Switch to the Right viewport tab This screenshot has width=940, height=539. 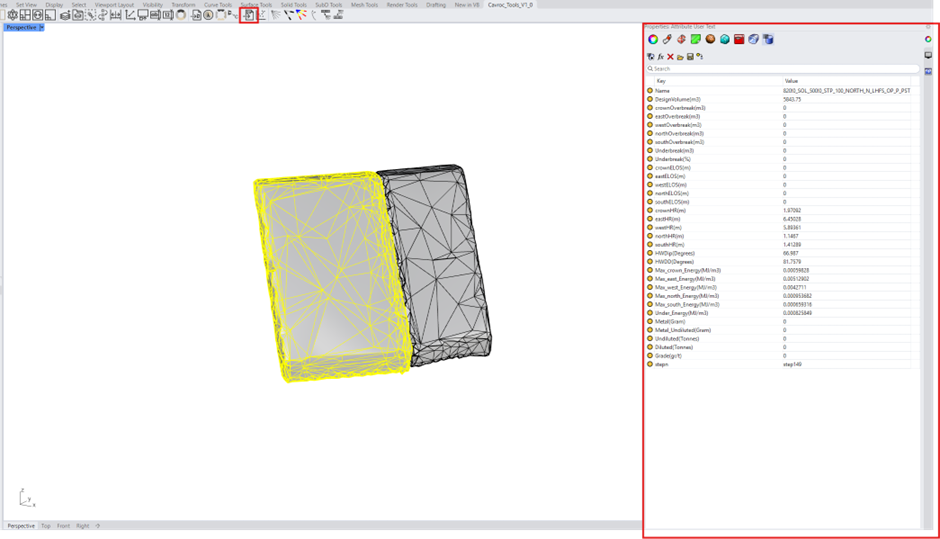point(83,526)
